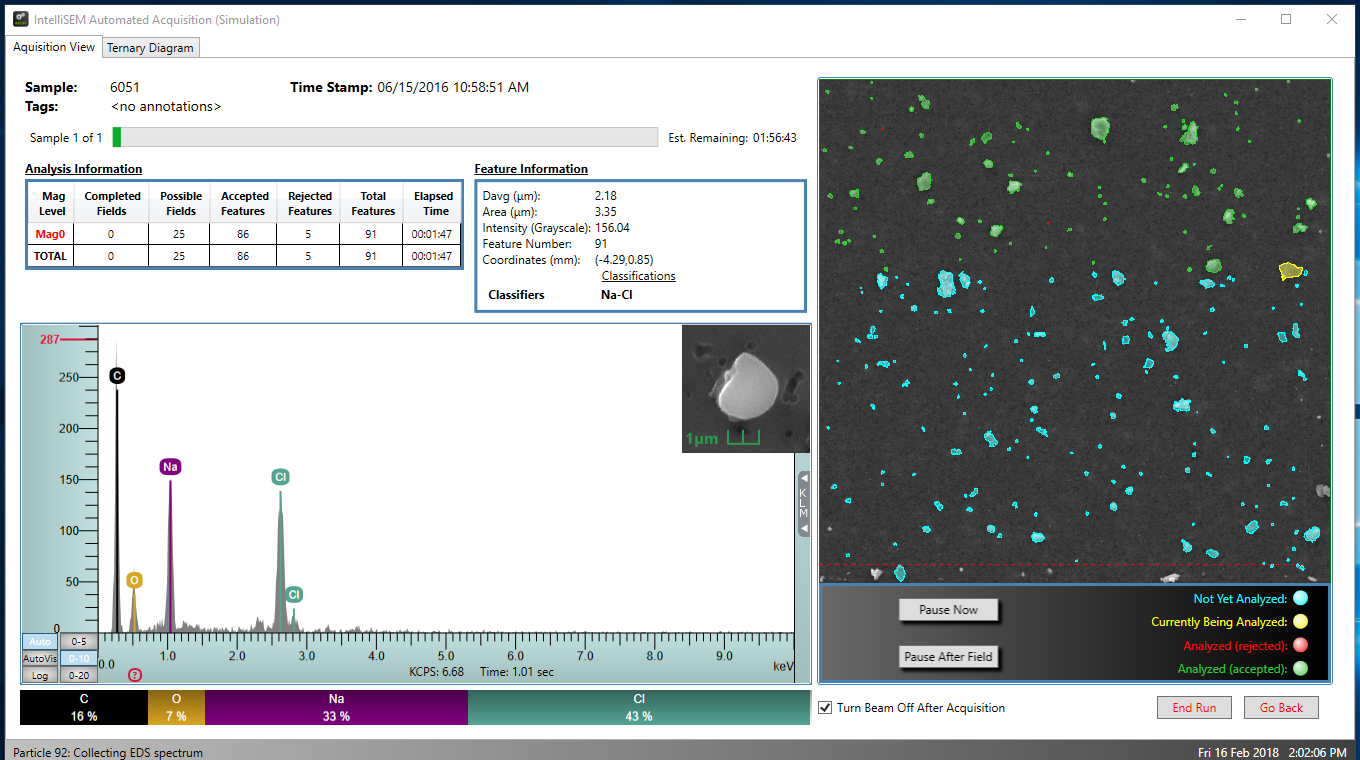Click the yellow Currently Being Analyzed indicator
1360x760 pixels.
[x=1300, y=622]
